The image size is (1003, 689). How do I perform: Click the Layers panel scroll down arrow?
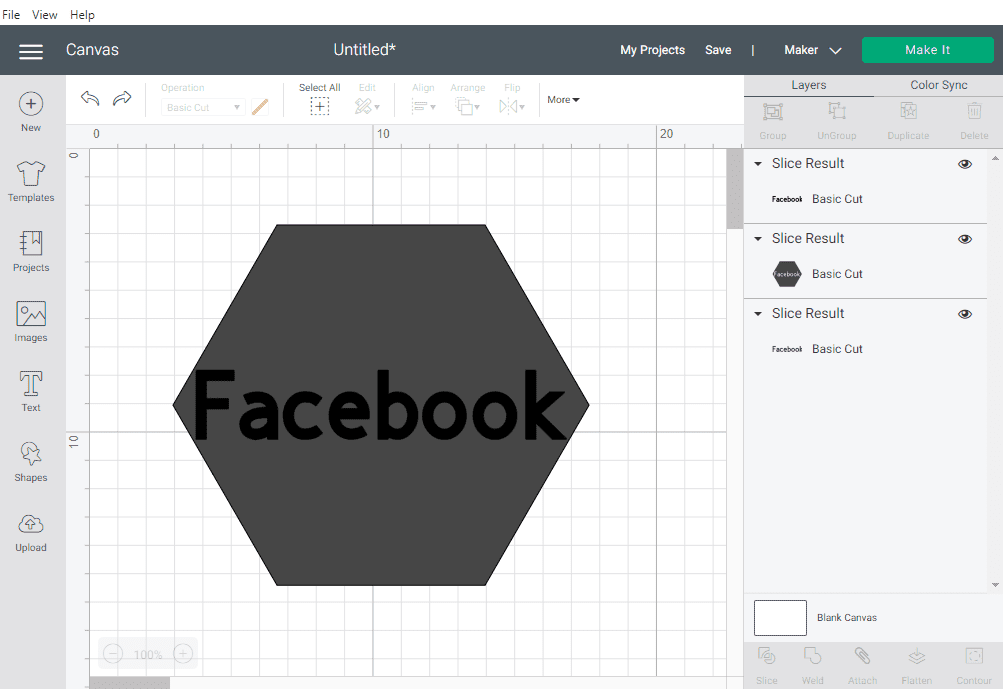coord(995,585)
